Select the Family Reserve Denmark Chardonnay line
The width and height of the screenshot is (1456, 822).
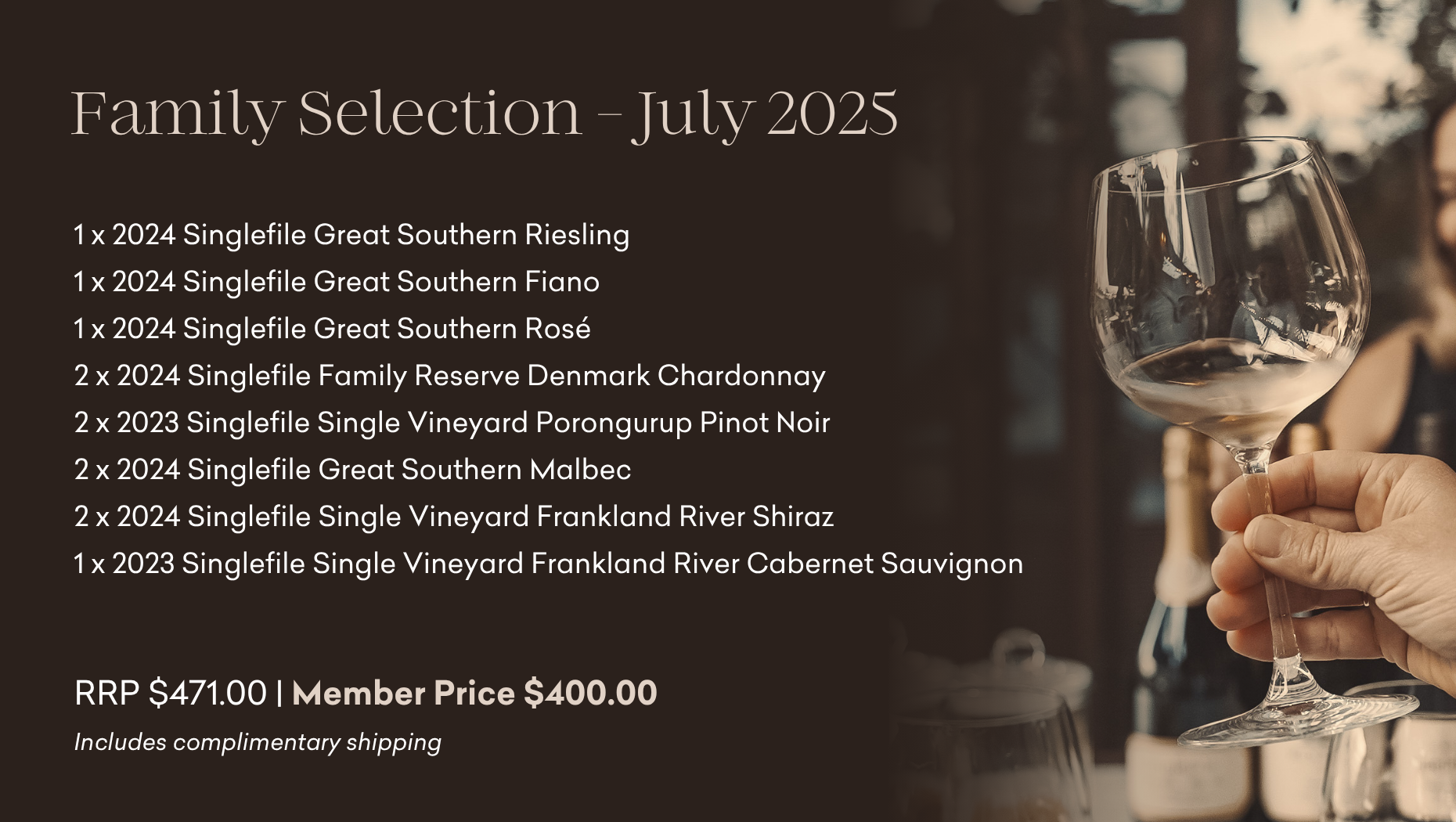pos(450,376)
